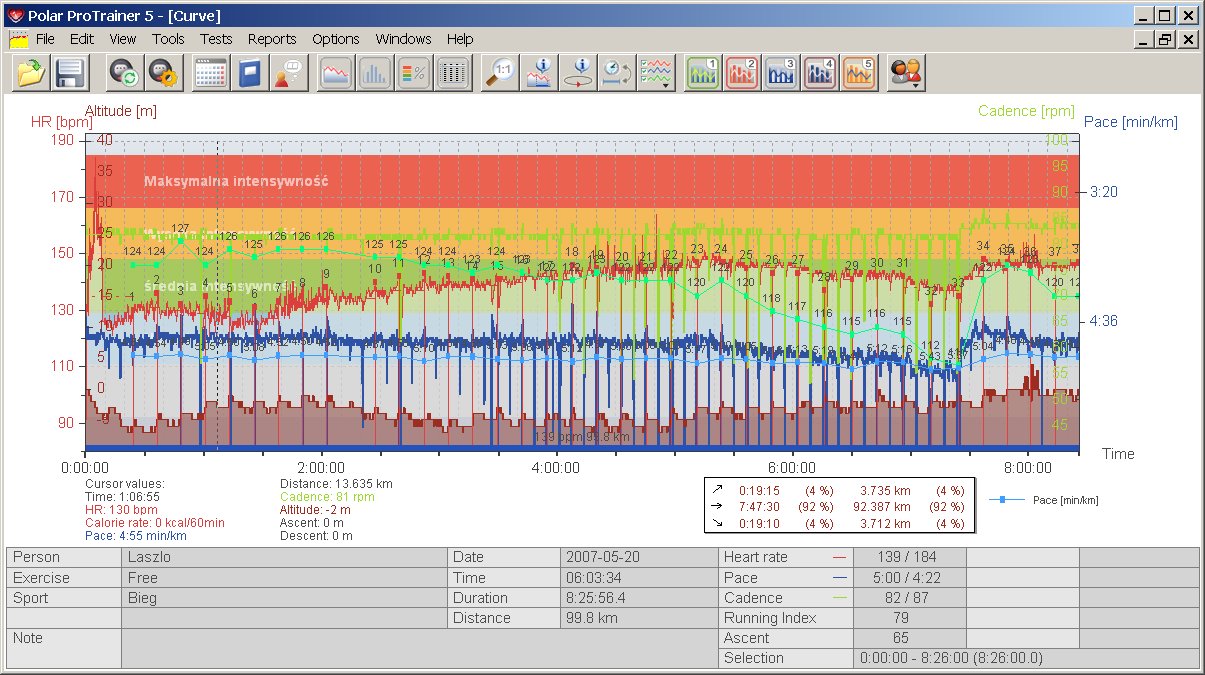The width and height of the screenshot is (1205, 675).
Task: Click the Maksymalna intensywność zone band
Action: point(582,181)
